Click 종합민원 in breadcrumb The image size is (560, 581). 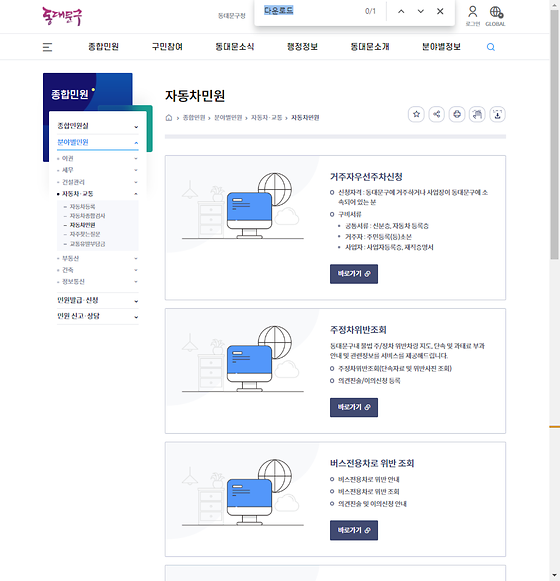pyautogui.click(x=194, y=118)
